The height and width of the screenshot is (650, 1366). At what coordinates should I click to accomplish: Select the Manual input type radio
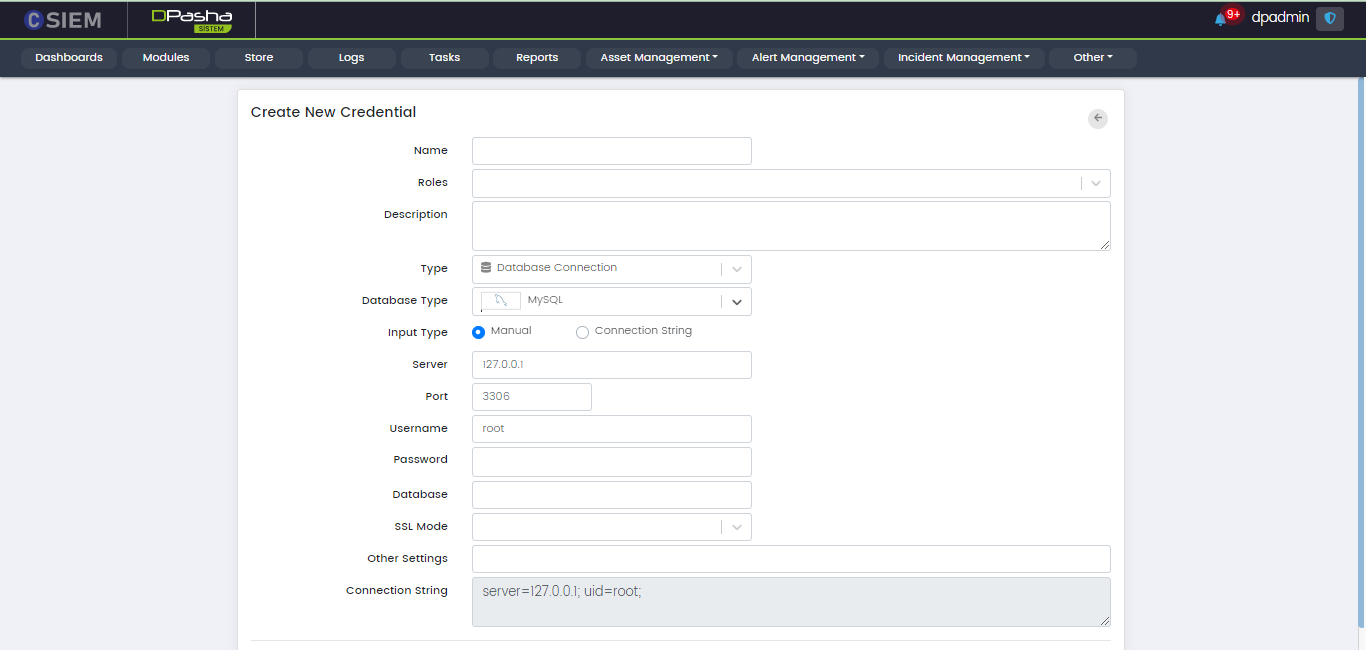tap(478, 332)
